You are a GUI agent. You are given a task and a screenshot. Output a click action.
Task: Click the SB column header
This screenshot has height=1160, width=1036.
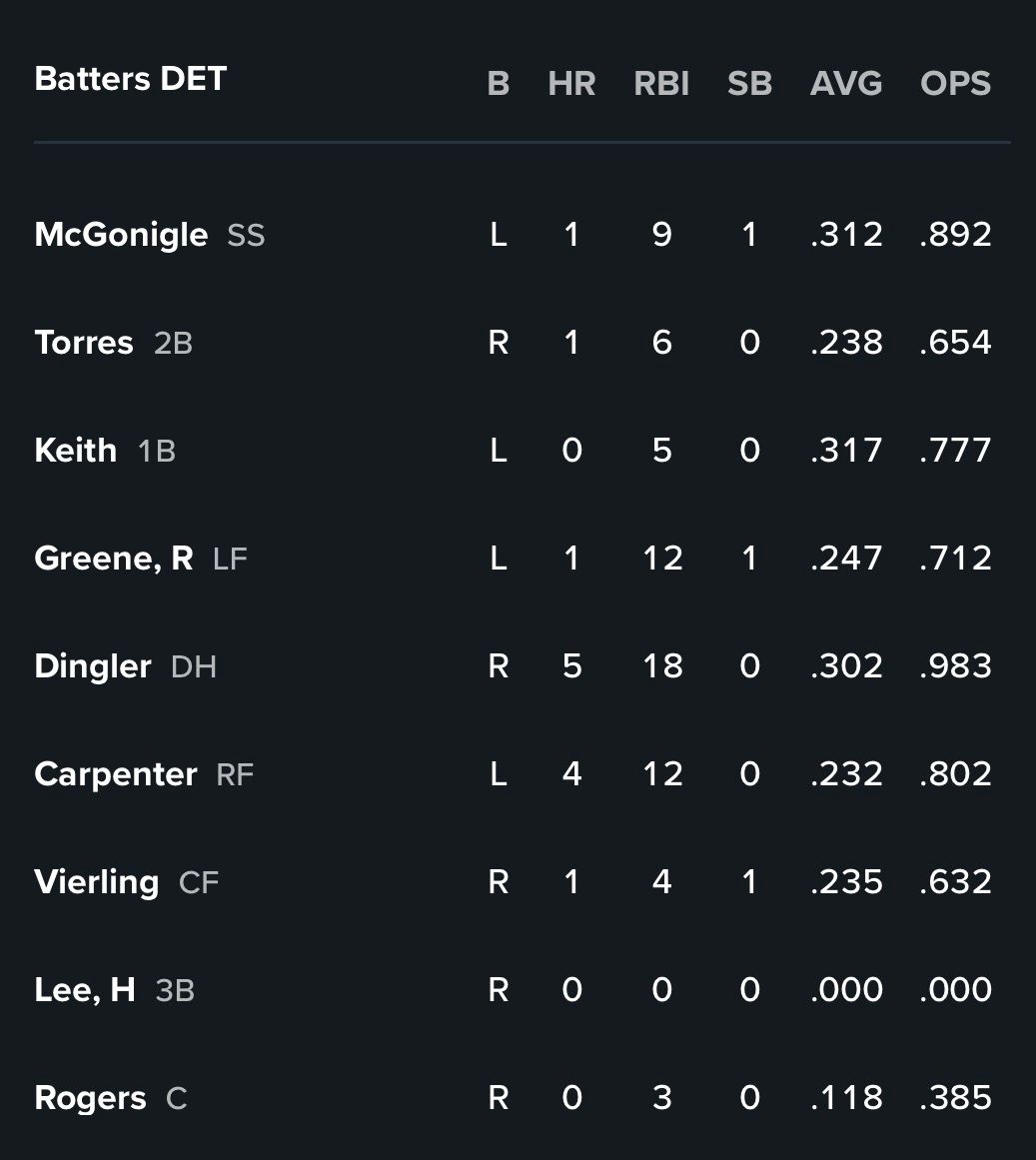click(749, 84)
